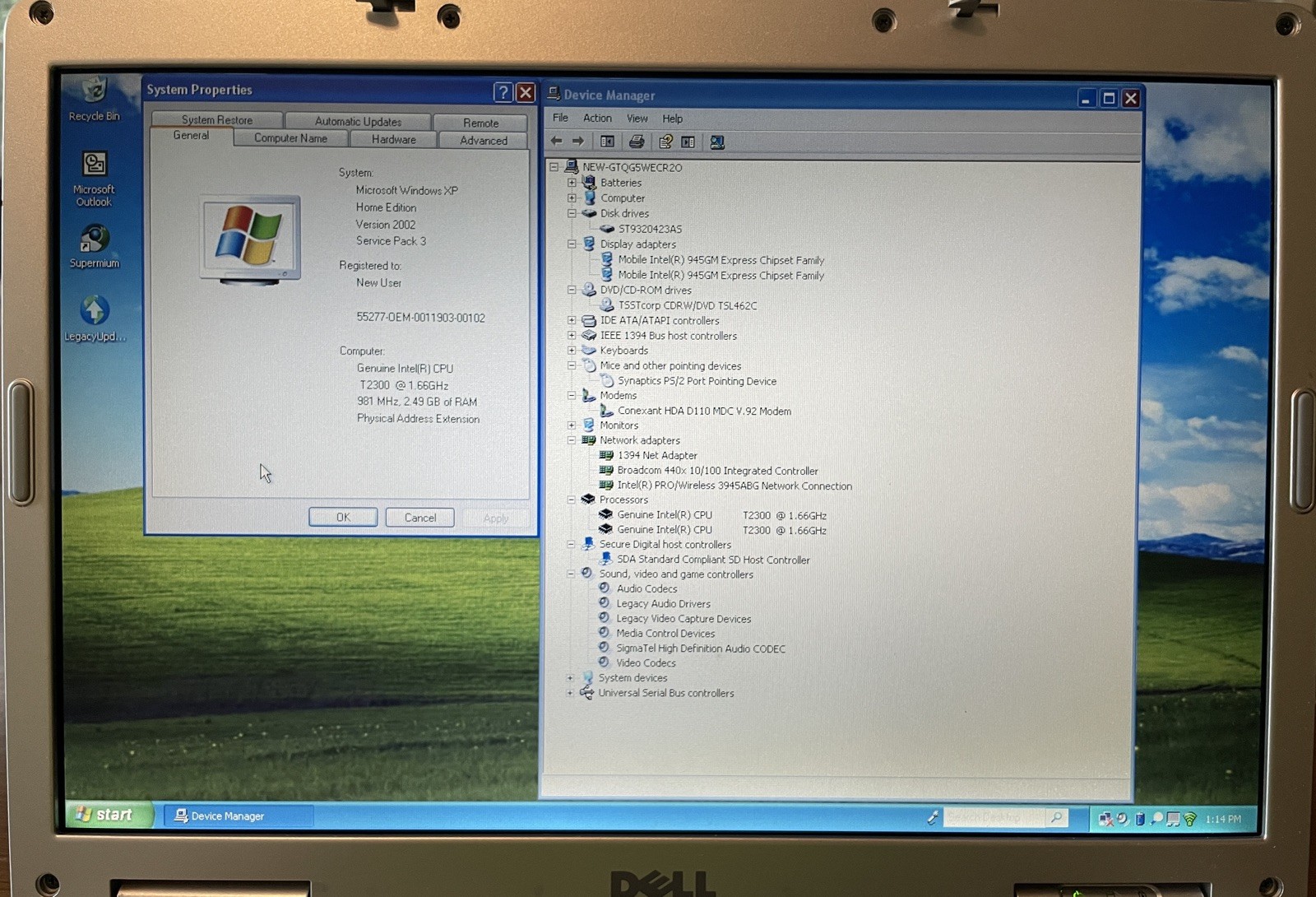The height and width of the screenshot is (897, 1316).
Task: Click Cancel in System Properties
Action: pyautogui.click(x=420, y=518)
